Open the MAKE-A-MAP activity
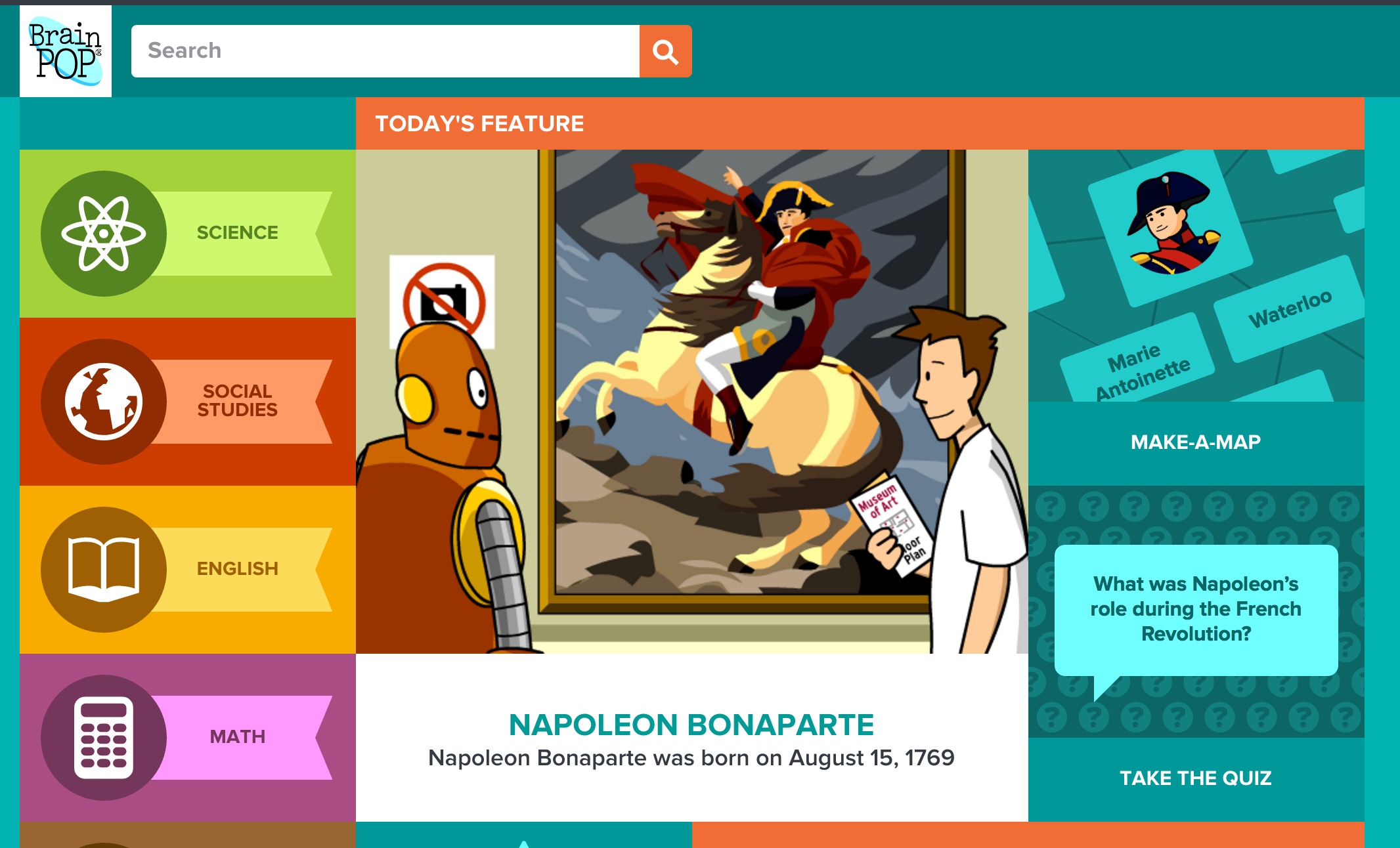Viewport: 1400px width, 848px height. (x=1196, y=443)
